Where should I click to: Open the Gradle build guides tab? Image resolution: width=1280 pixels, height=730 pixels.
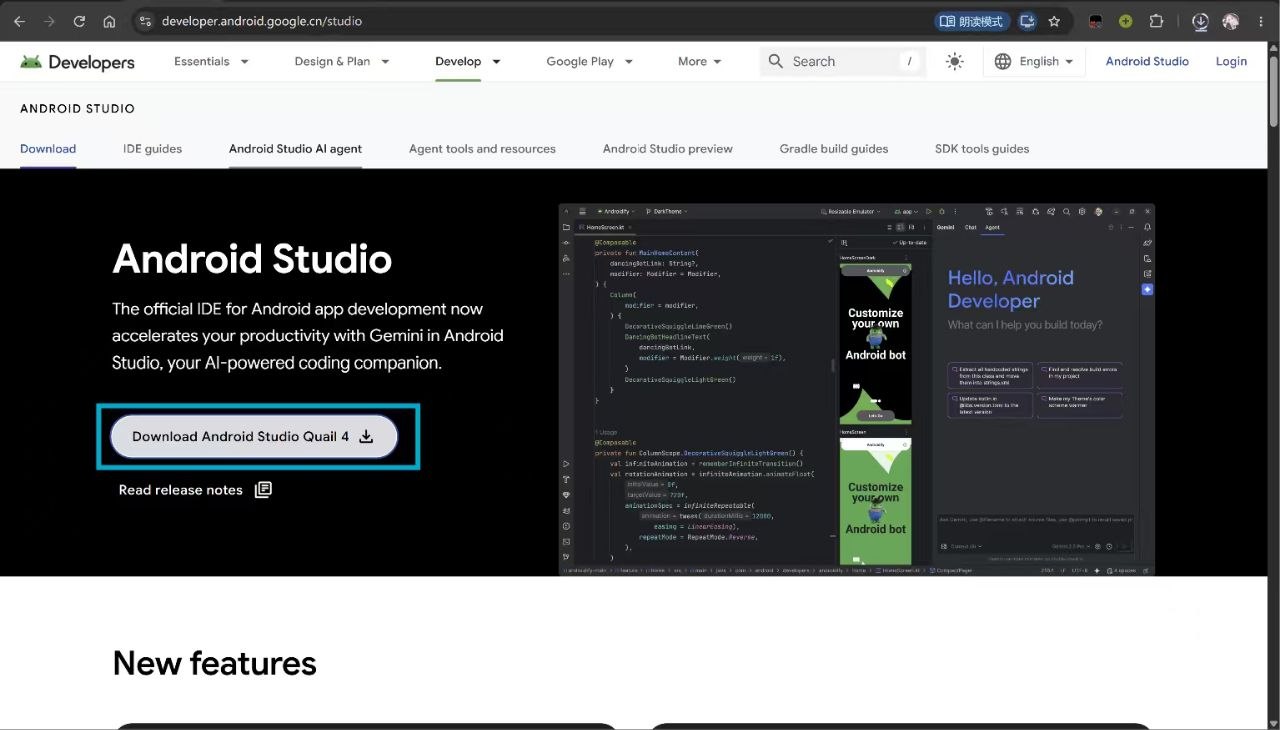click(x=834, y=149)
